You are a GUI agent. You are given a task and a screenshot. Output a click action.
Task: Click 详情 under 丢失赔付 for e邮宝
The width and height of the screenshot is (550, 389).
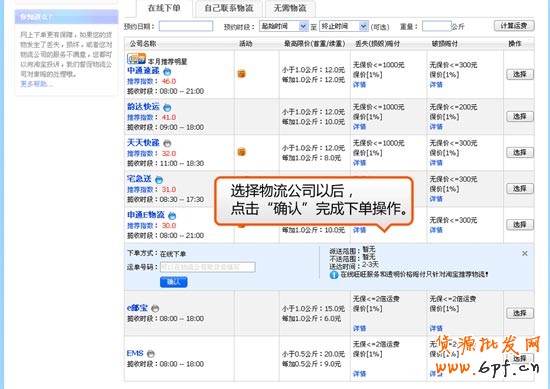360,328
